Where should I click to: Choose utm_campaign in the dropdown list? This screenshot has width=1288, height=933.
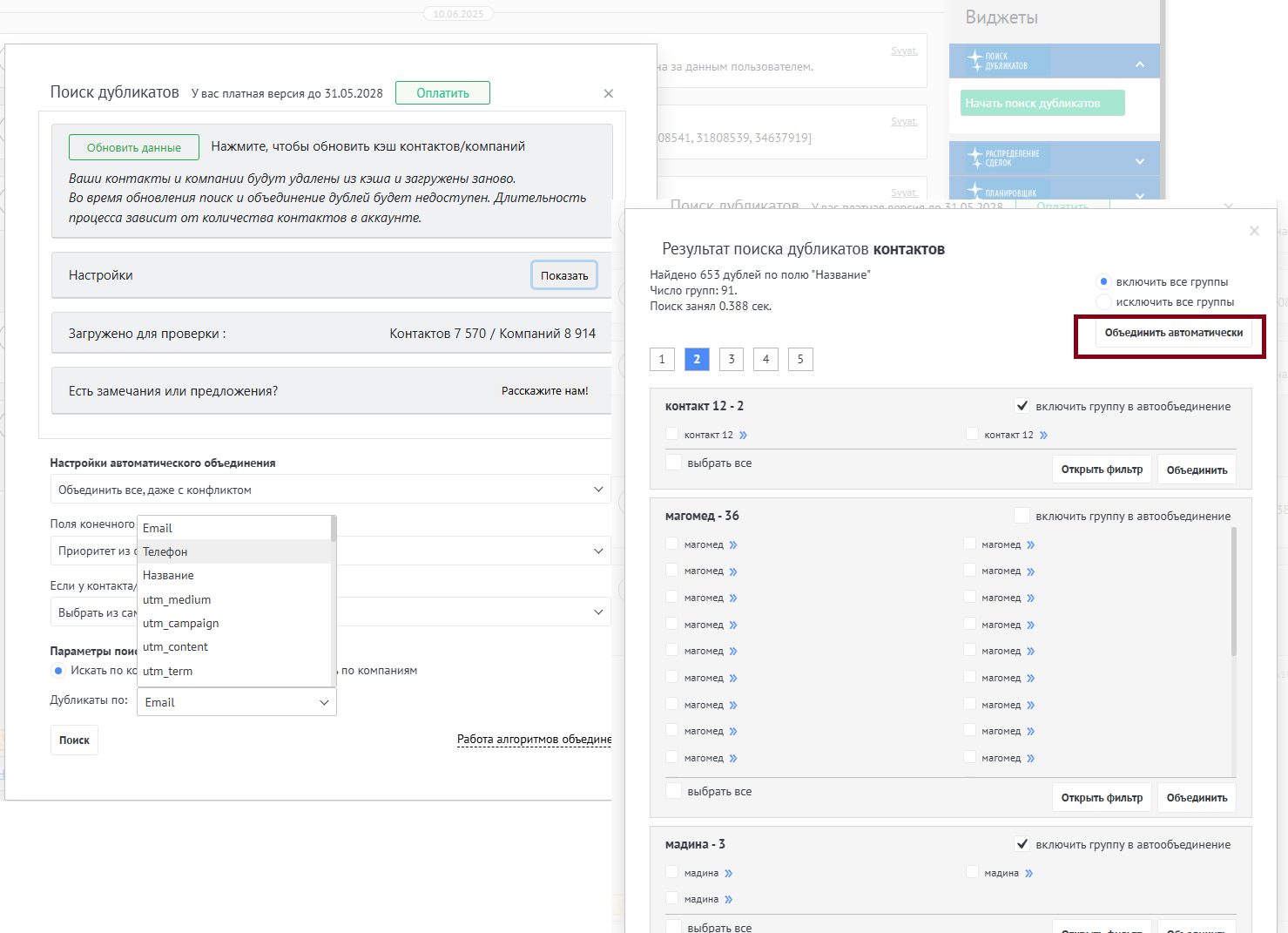click(x=234, y=623)
